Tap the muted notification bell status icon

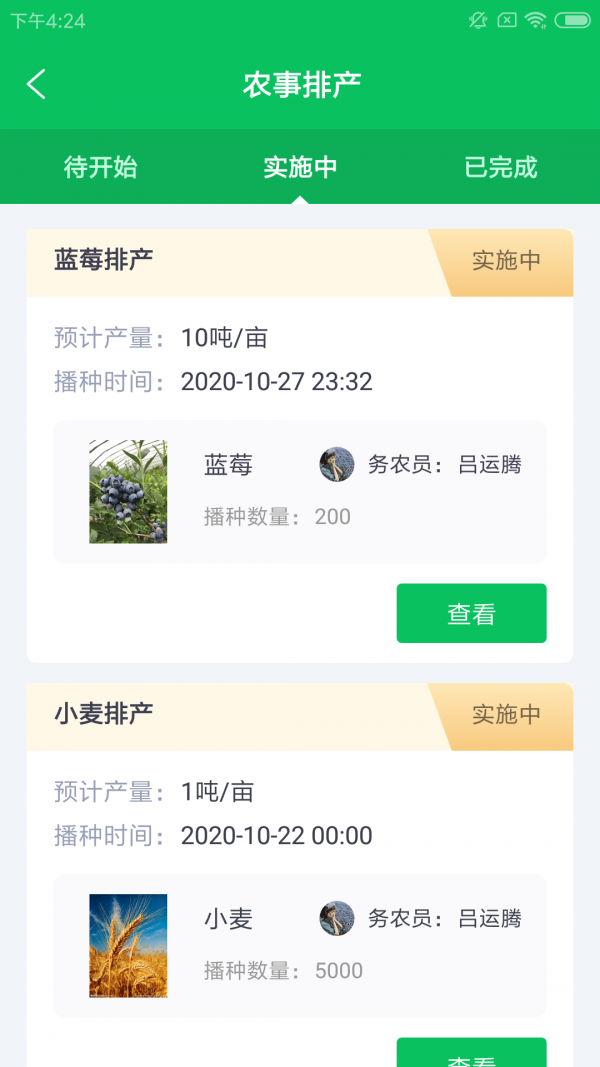click(478, 20)
